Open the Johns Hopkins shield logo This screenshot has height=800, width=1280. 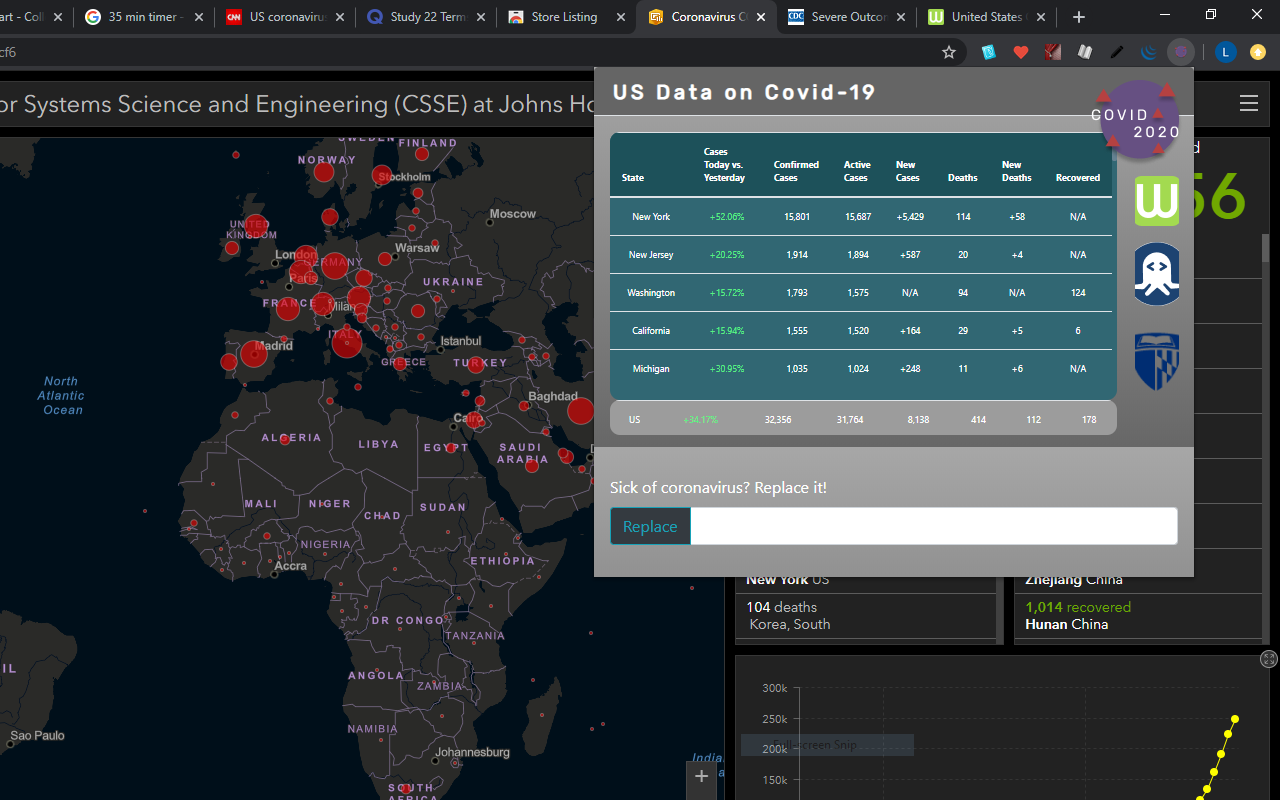click(1157, 361)
